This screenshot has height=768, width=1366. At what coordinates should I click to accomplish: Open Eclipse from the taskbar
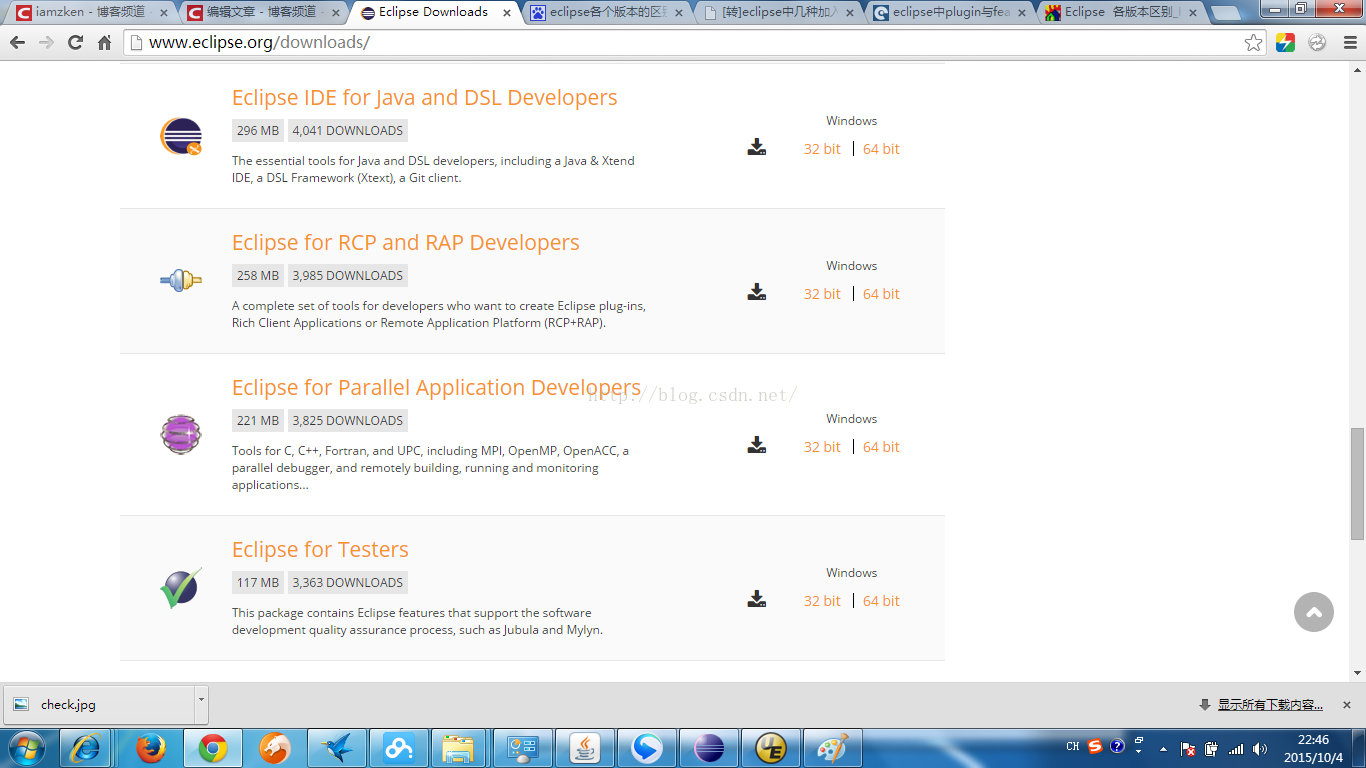pyautogui.click(x=709, y=748)
